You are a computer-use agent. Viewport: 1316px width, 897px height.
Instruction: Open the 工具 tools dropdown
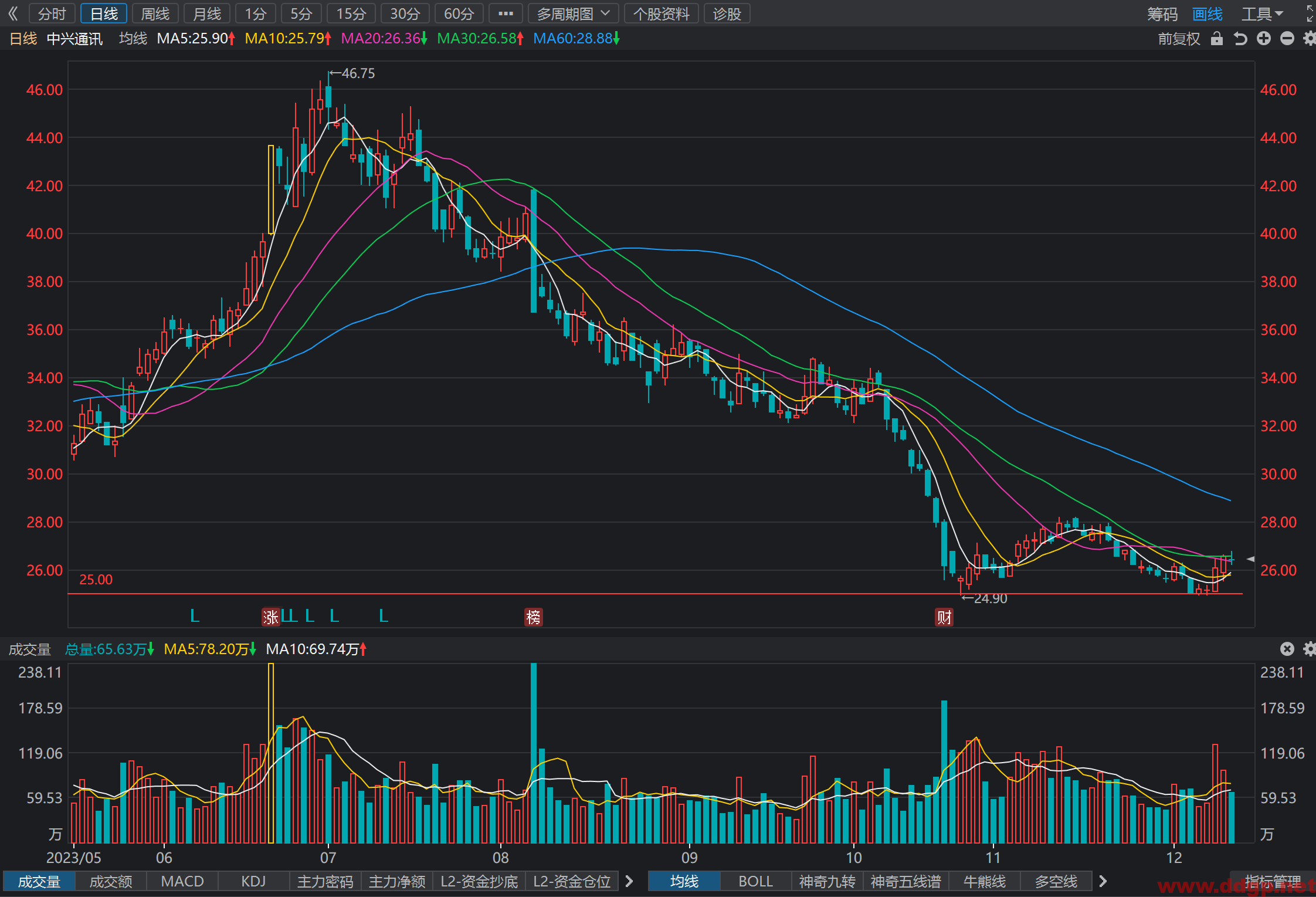1263,13
